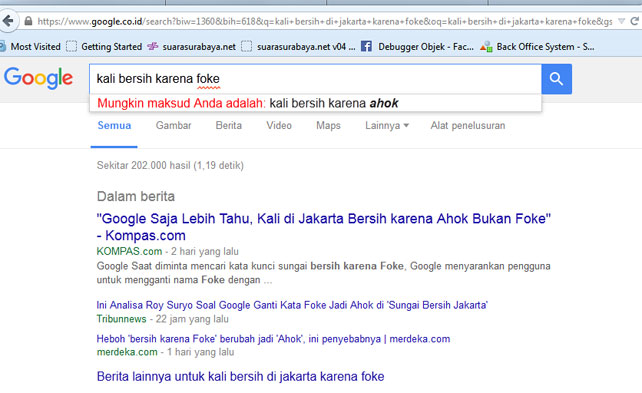Open the Back Office System bookmark
The width and height of the screenshot is (642, 393).
538,47
